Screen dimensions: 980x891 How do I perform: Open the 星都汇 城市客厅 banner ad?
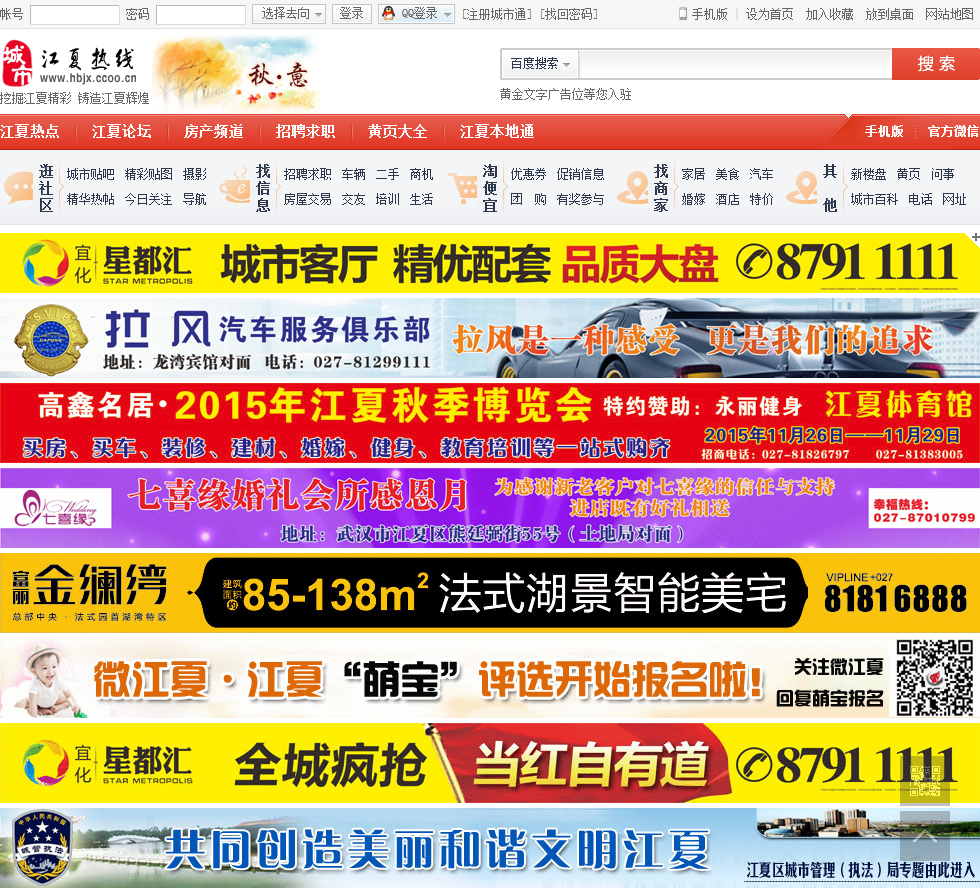click(490, 263)
